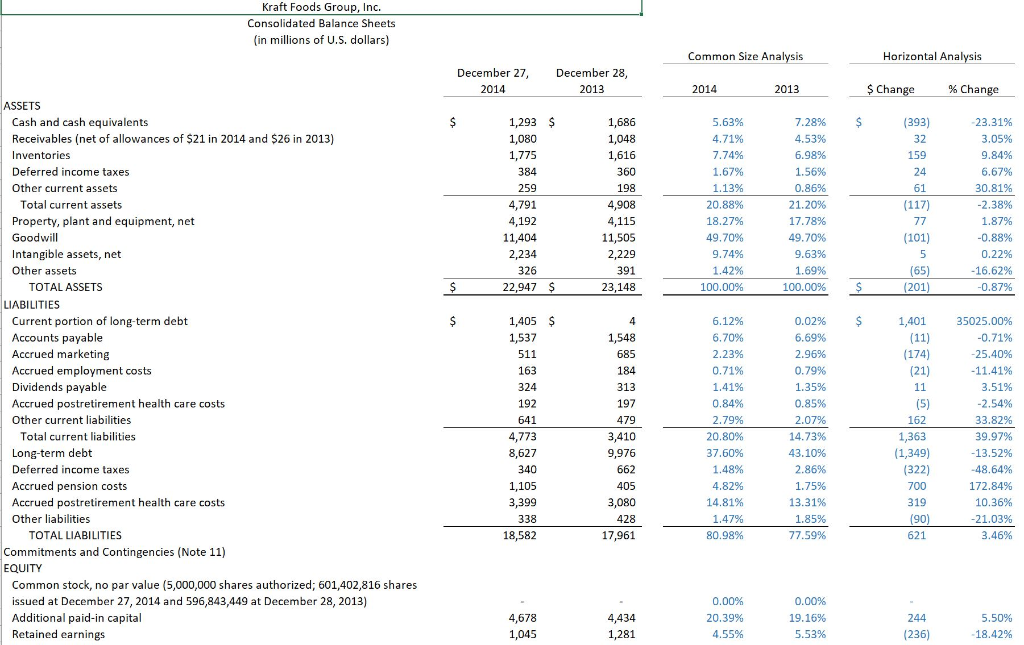
Task: Select the Receivables row label
Action: (172, 138)
